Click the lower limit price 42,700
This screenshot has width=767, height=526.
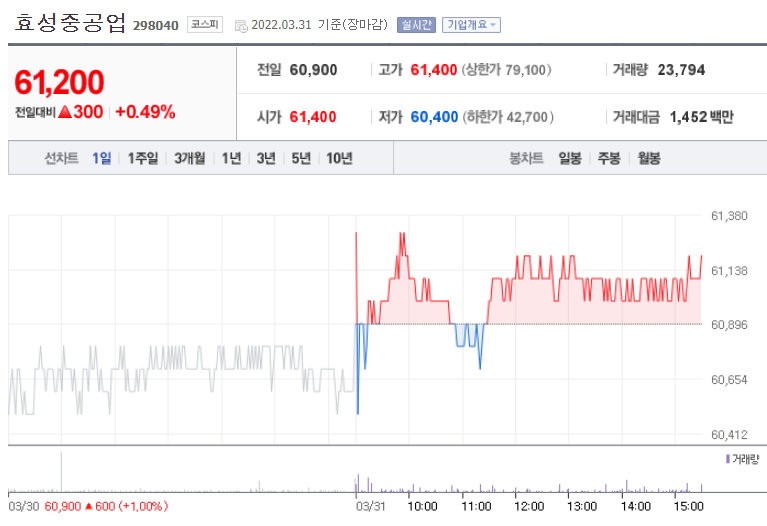pyautogui.click(x=527, y=117)
